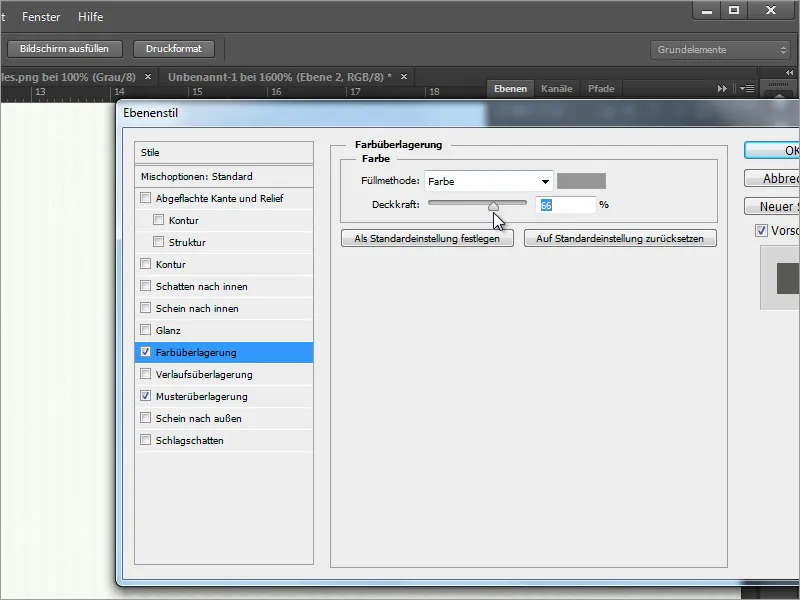This screenshot has height=600, width=800.
Task: Close the Unbenannt-1 document tab
Action: 404,77
